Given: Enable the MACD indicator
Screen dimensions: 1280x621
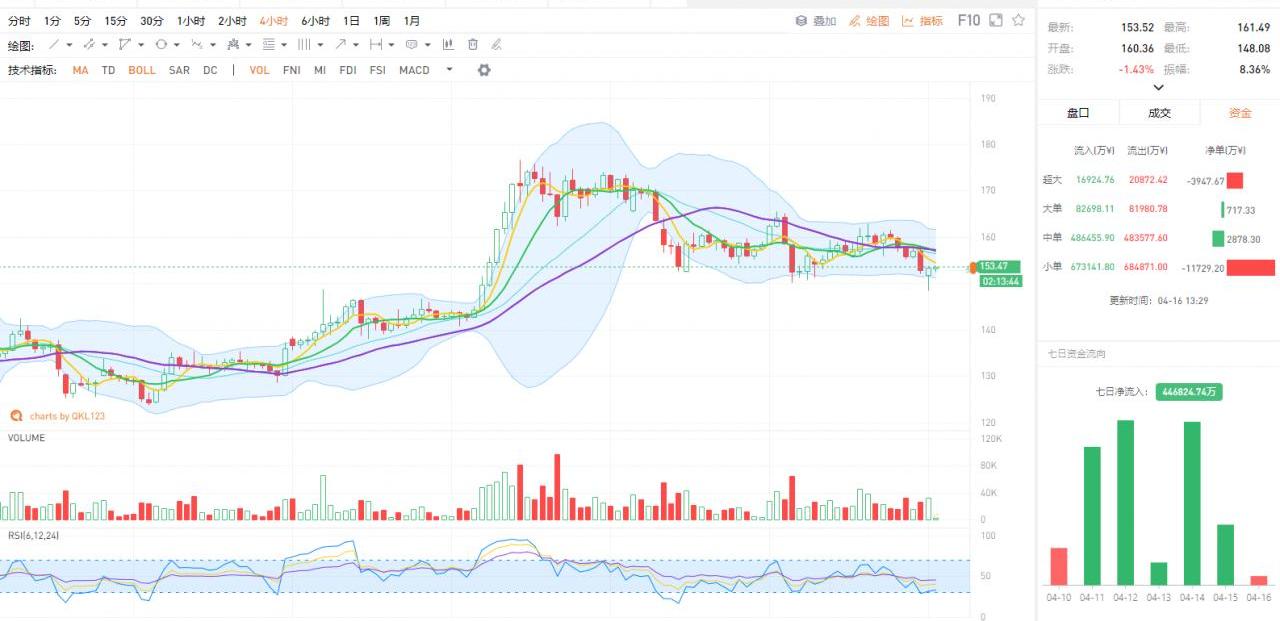Looking at the screenshot, I should click(414, 70).
